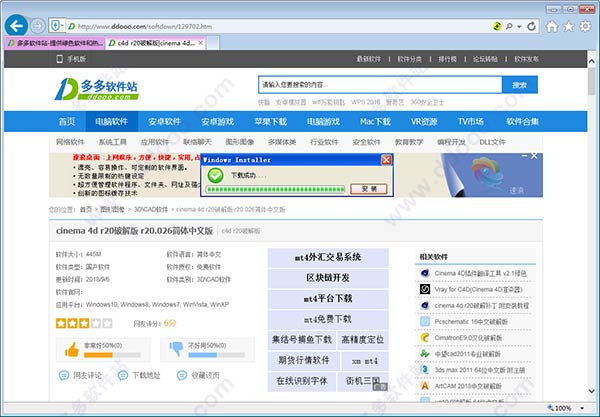Go to 安卓游戏 in the blue navbar
The image size is (600, 417).
click(217, 122)
